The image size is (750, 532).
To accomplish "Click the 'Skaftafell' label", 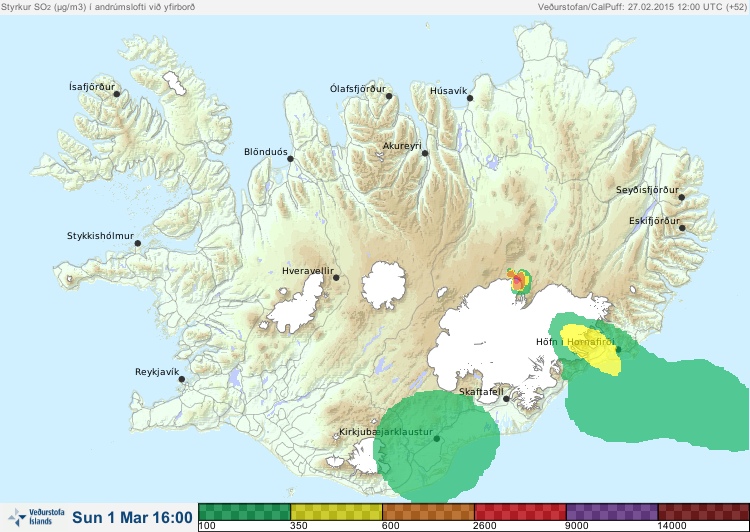I will [x=481, y=391].
